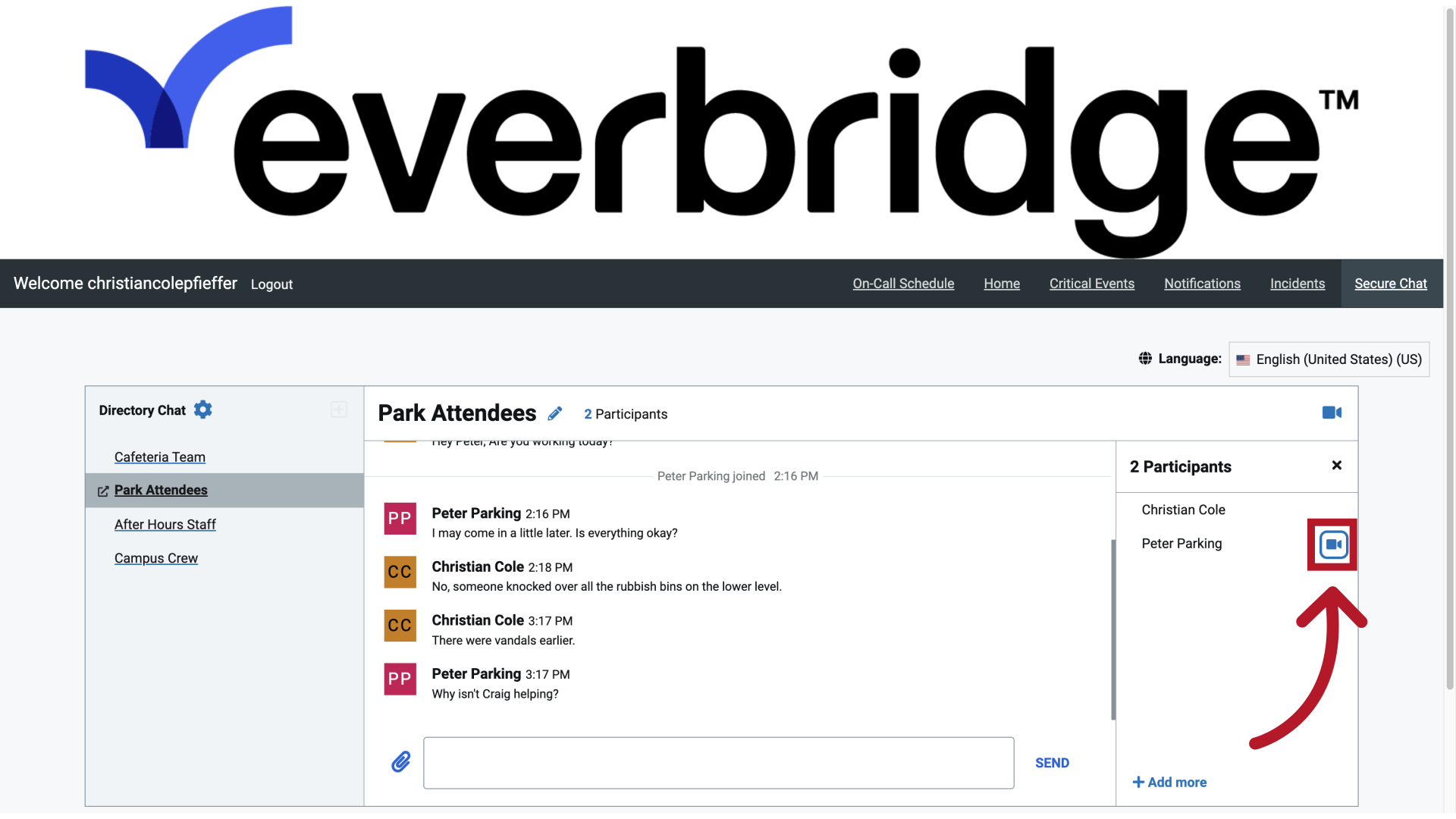Click the Add more participants button
Screen dimensions: 1456x819
pos(1169,782)
